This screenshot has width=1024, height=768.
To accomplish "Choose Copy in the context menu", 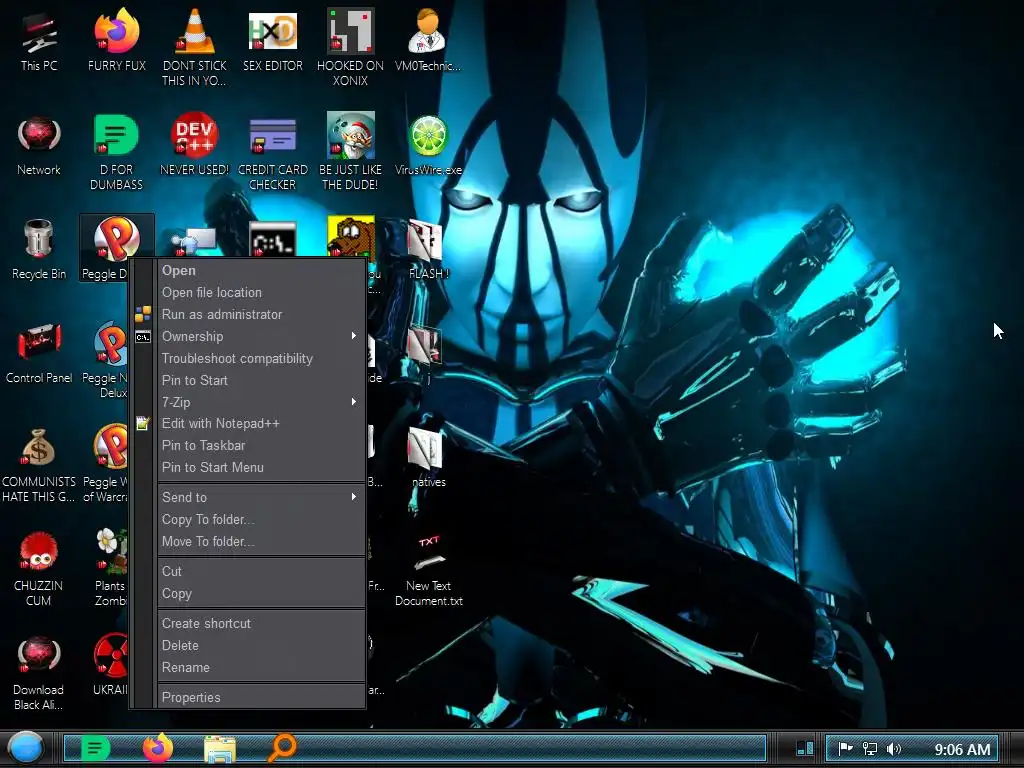I will point(261,594).
